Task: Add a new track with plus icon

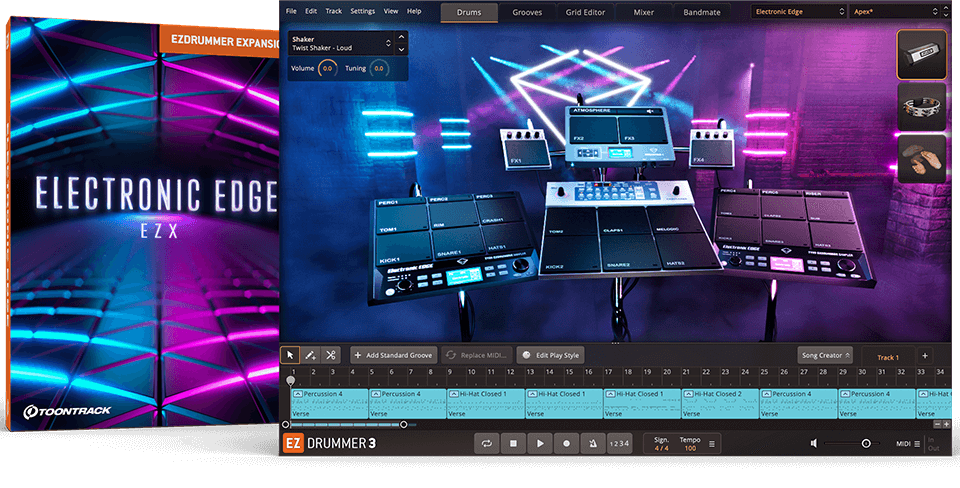Action: [x=924, y=355]
